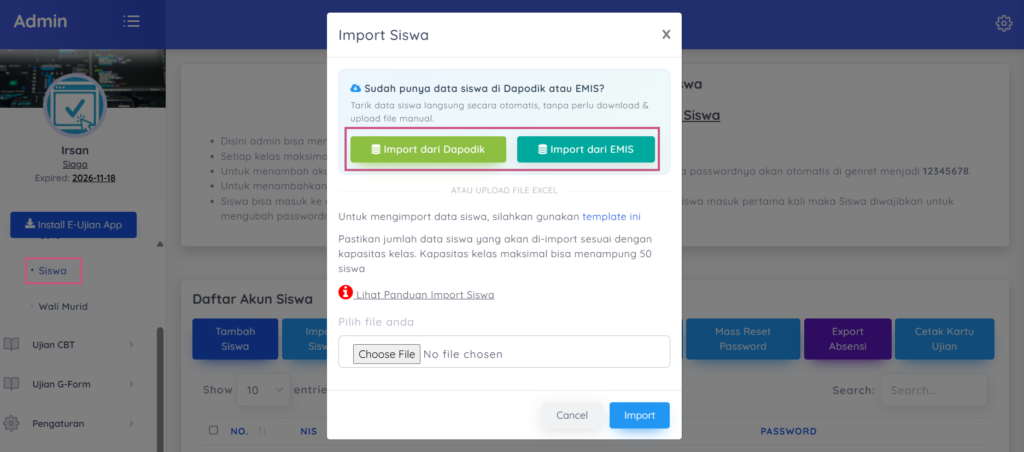1024x452 pixels.
Task: Close the Import Siswa dialog with X
Action: pyautogui.click(x=666, y=34)
